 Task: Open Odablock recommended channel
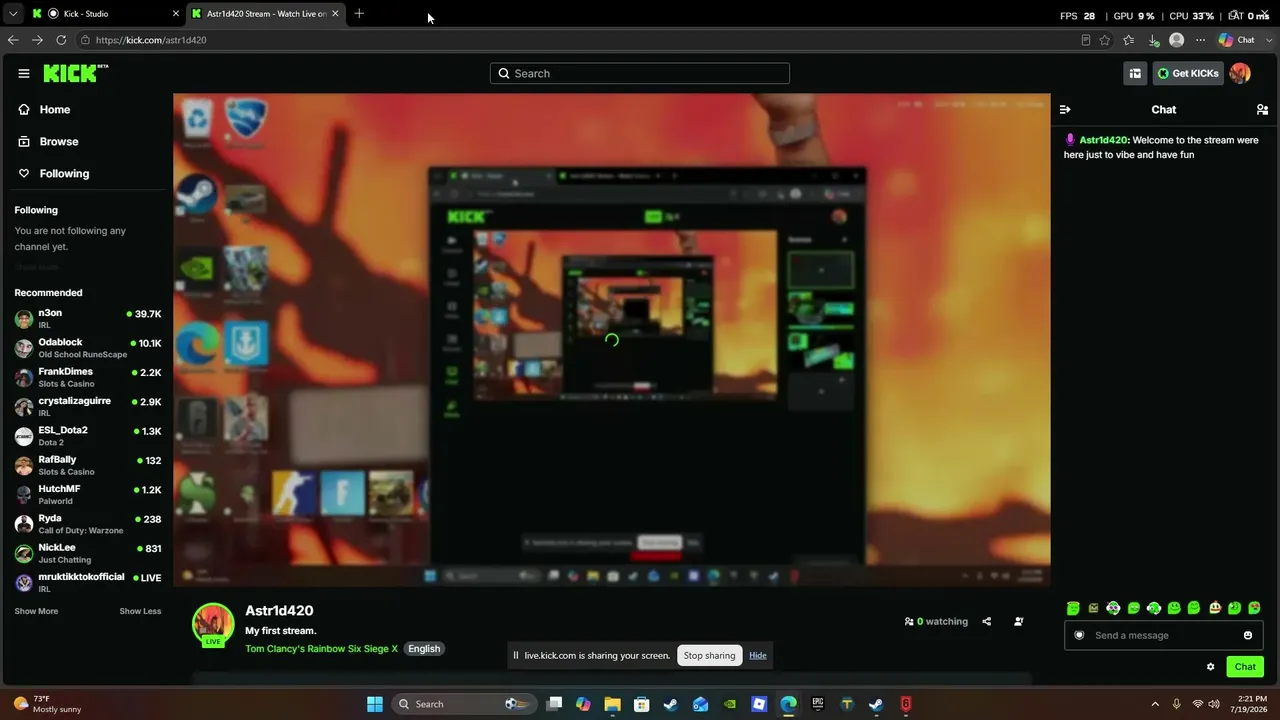pyautogui.click(x=88, y=348)
